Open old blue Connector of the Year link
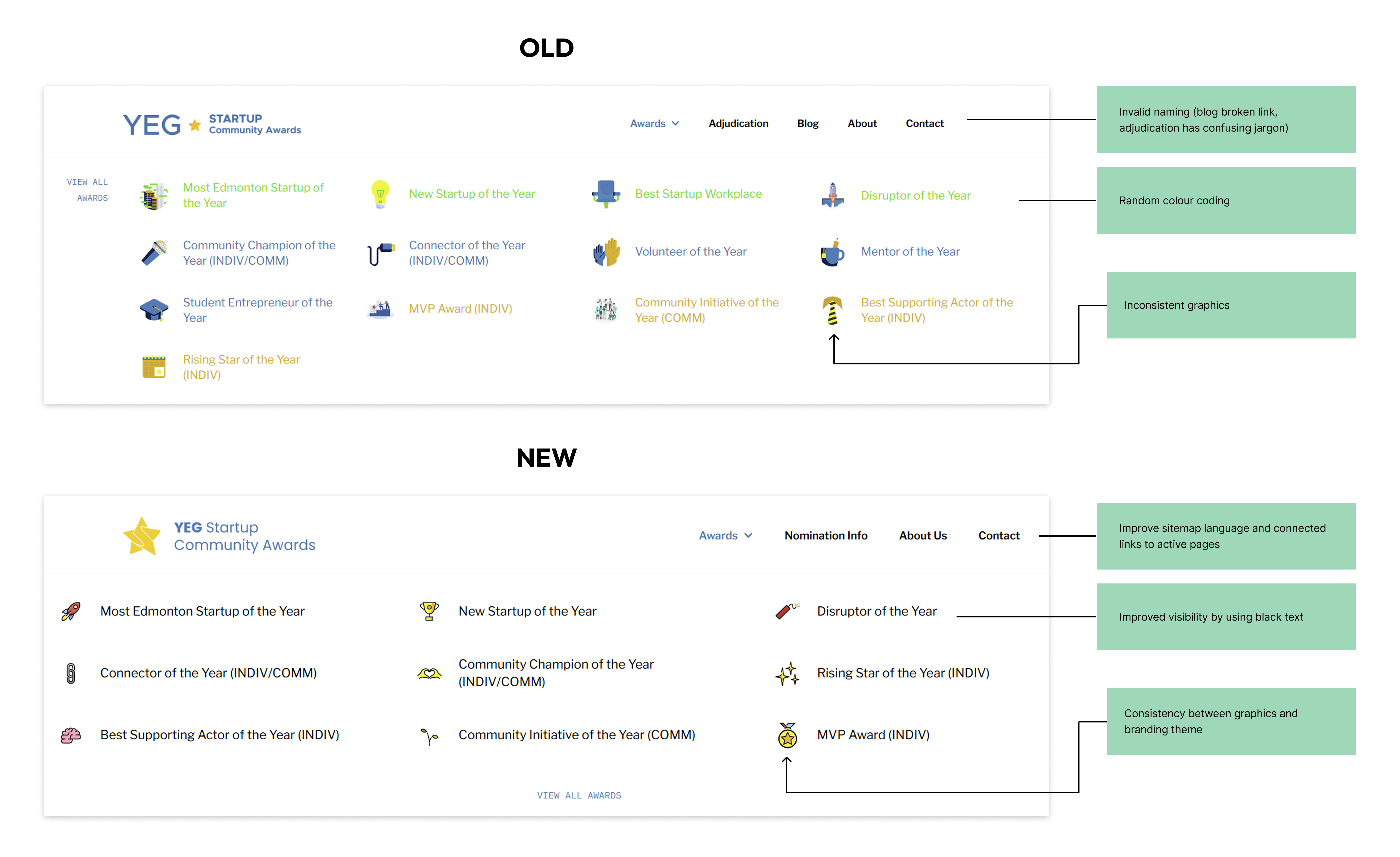1400x857 pixels. [x=467, y=253]
